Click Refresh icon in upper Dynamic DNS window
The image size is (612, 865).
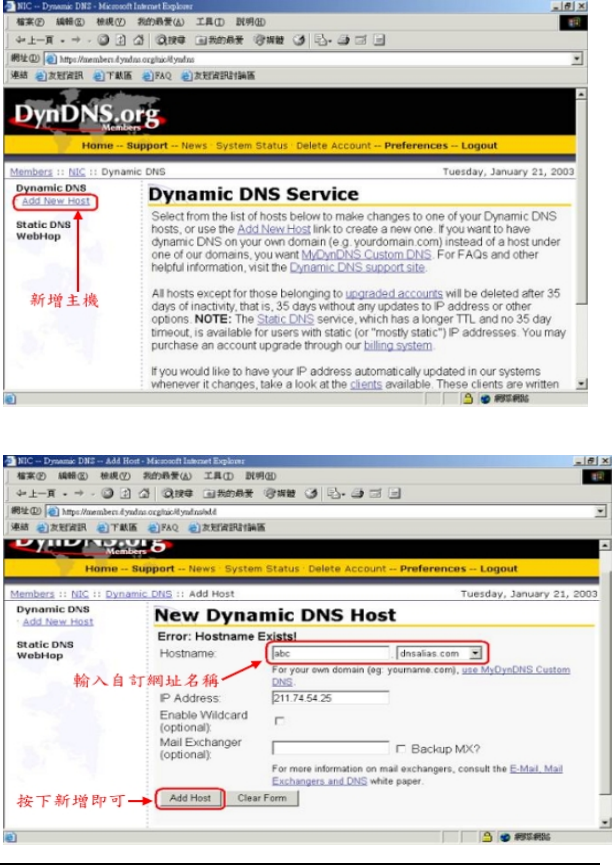click(121, 40)
